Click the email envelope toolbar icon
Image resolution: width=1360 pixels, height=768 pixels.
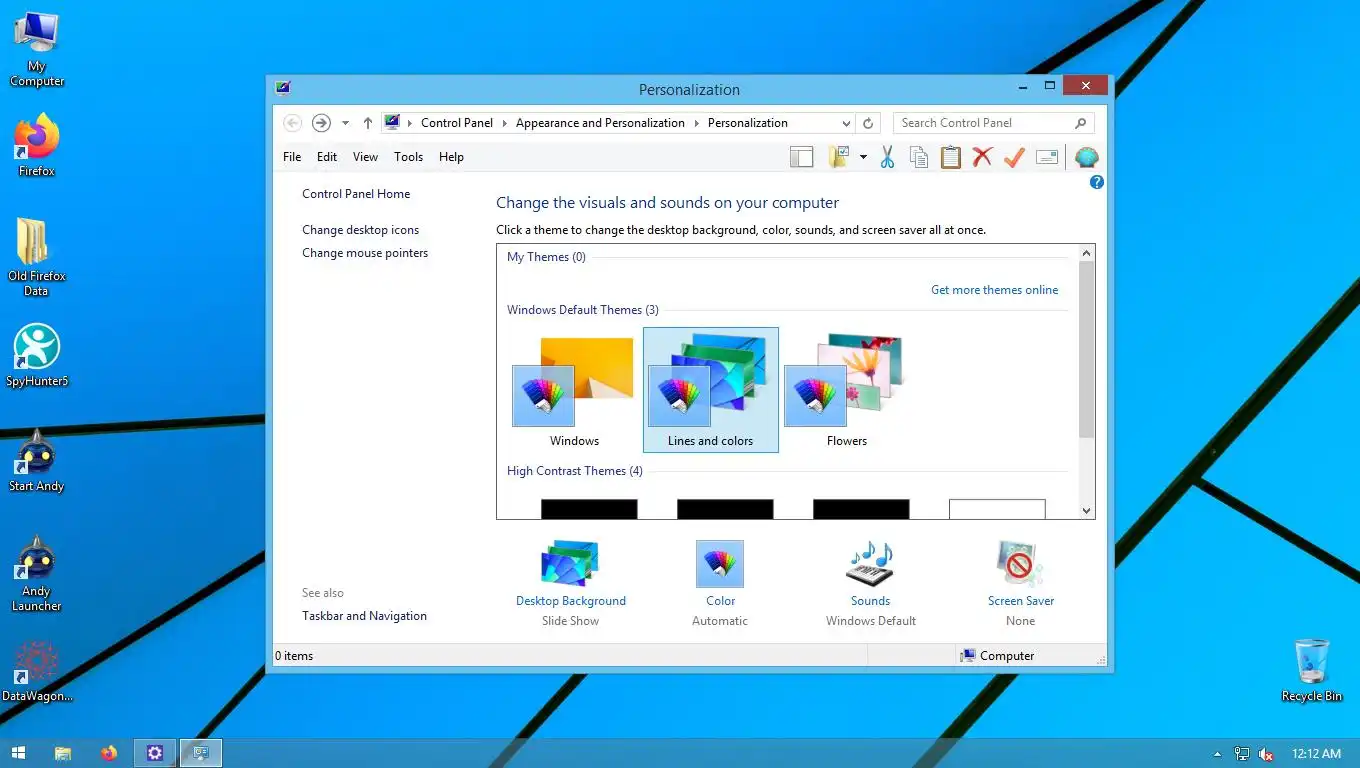click(1046, 157)
